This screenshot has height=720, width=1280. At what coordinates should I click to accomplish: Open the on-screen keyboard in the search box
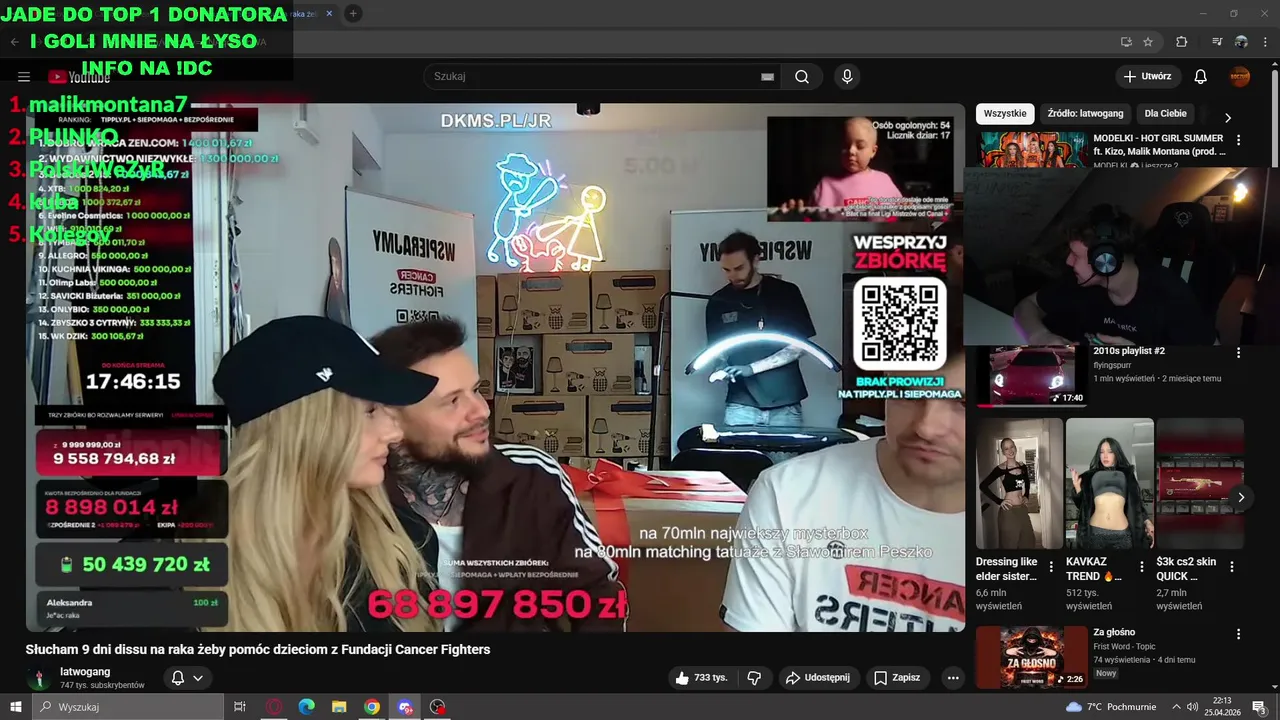[x=767, y=77]
